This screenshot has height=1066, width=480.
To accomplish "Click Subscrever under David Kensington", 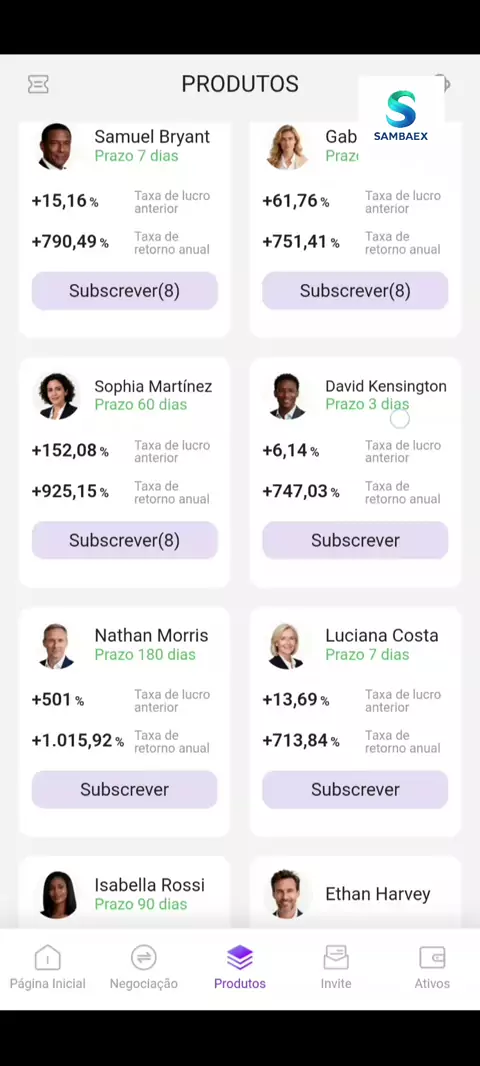I will (x=355, y=540).
